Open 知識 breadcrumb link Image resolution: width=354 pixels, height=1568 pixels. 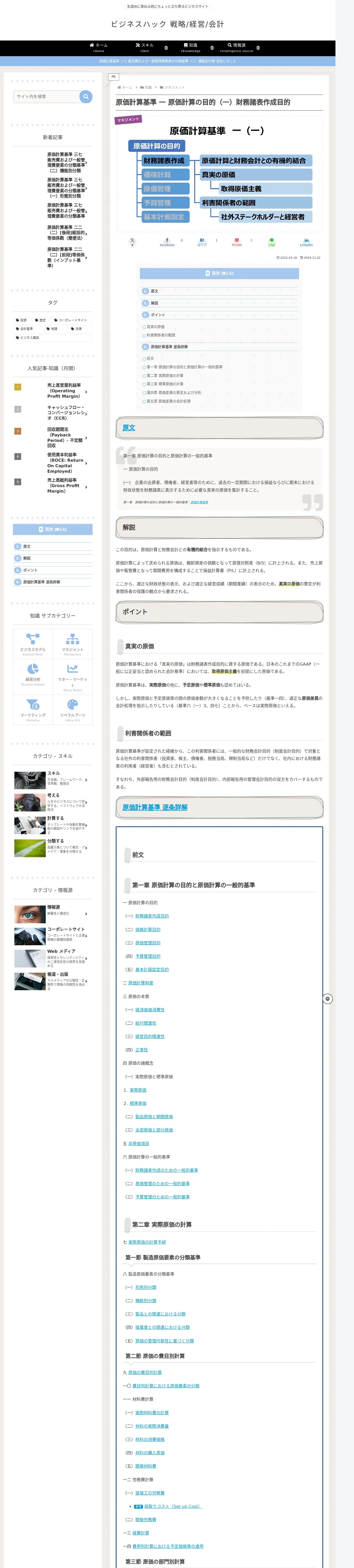146,88
